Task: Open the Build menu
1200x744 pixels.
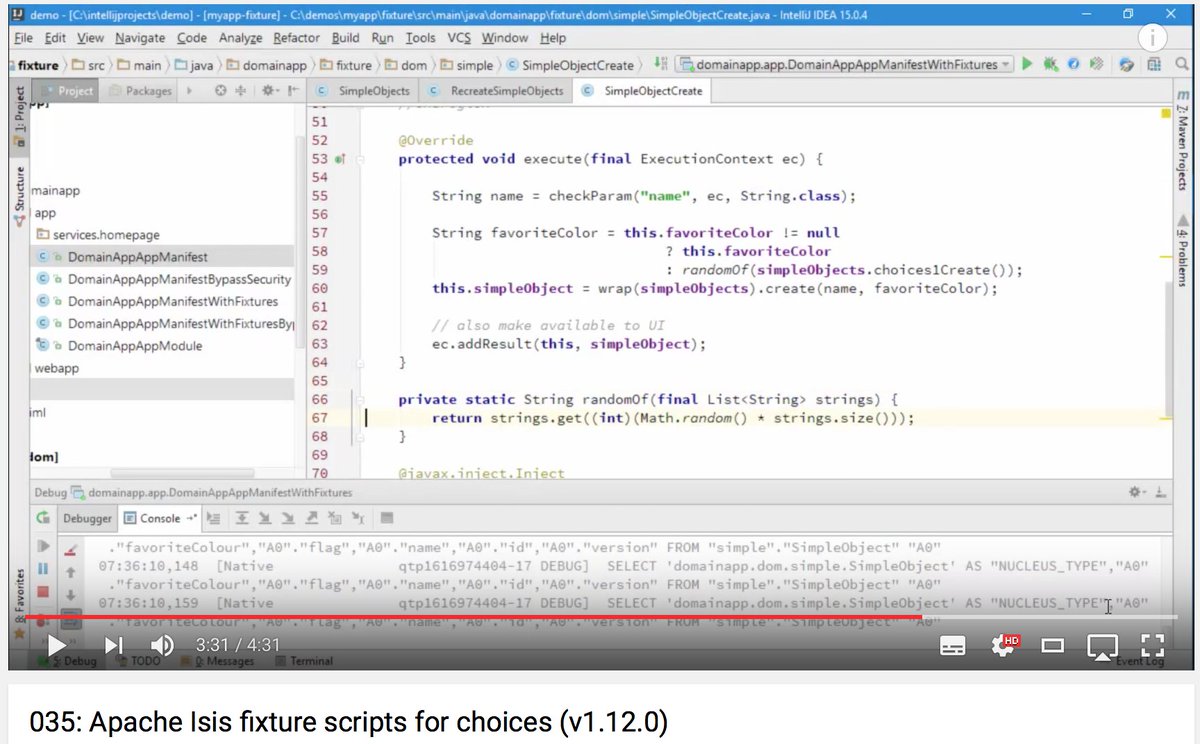Action: pos(345,38)
